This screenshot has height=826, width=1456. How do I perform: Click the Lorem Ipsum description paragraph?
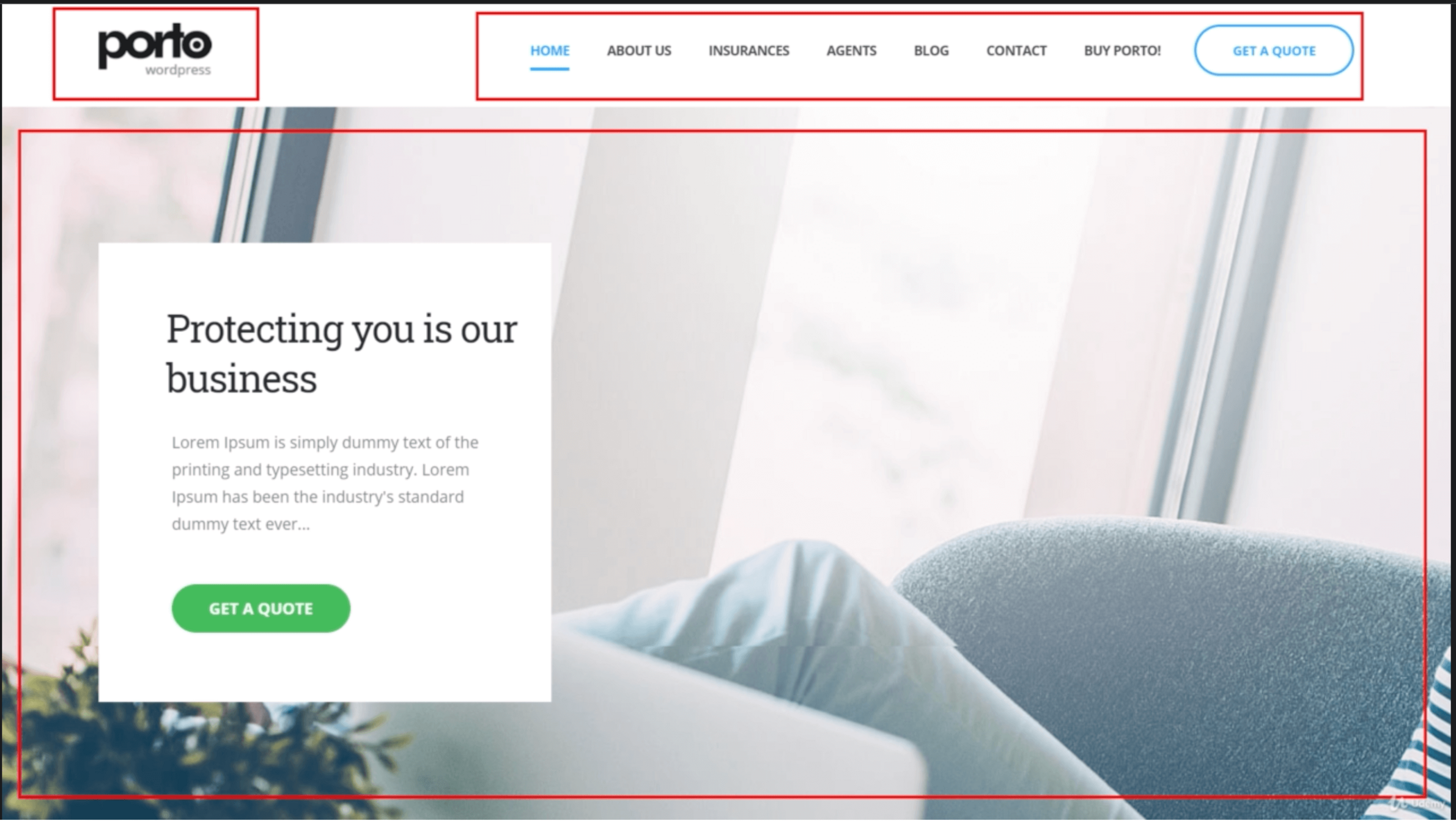point(325,483)
